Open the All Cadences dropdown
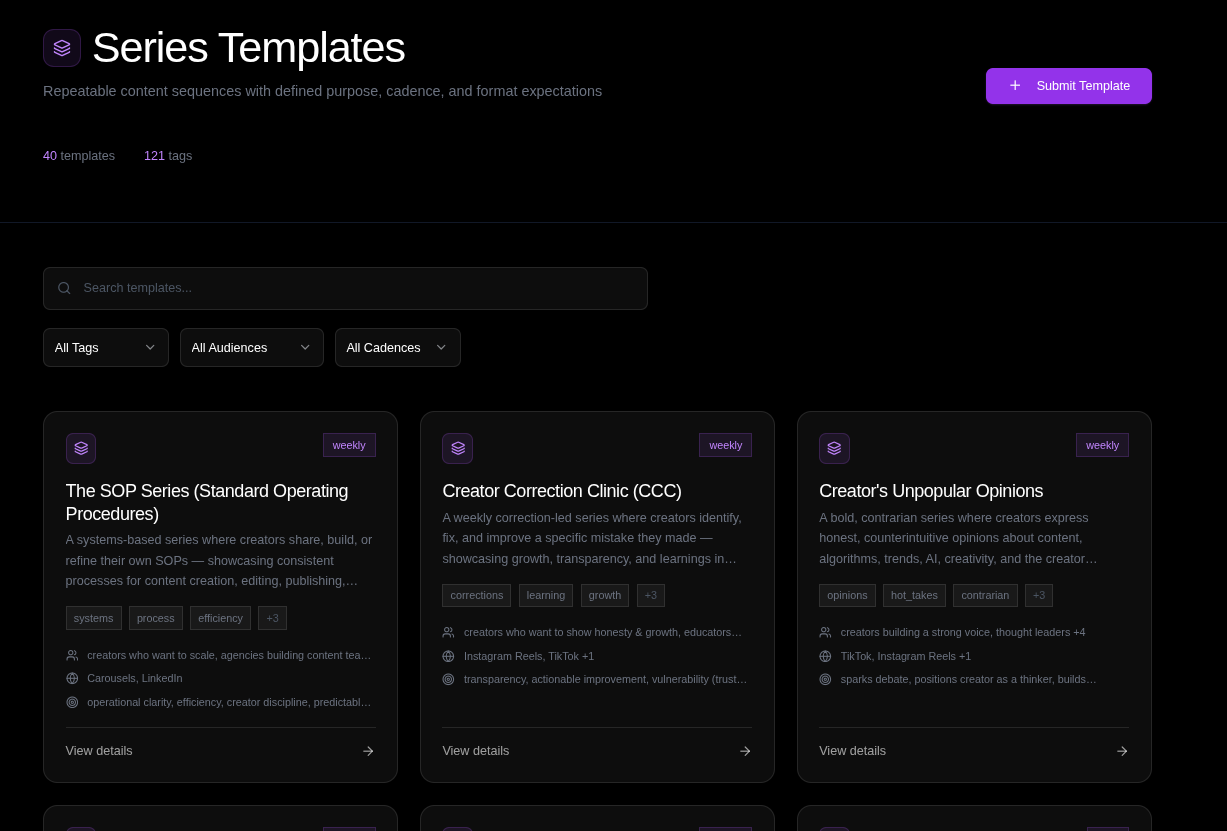 [x=398, y=348]
